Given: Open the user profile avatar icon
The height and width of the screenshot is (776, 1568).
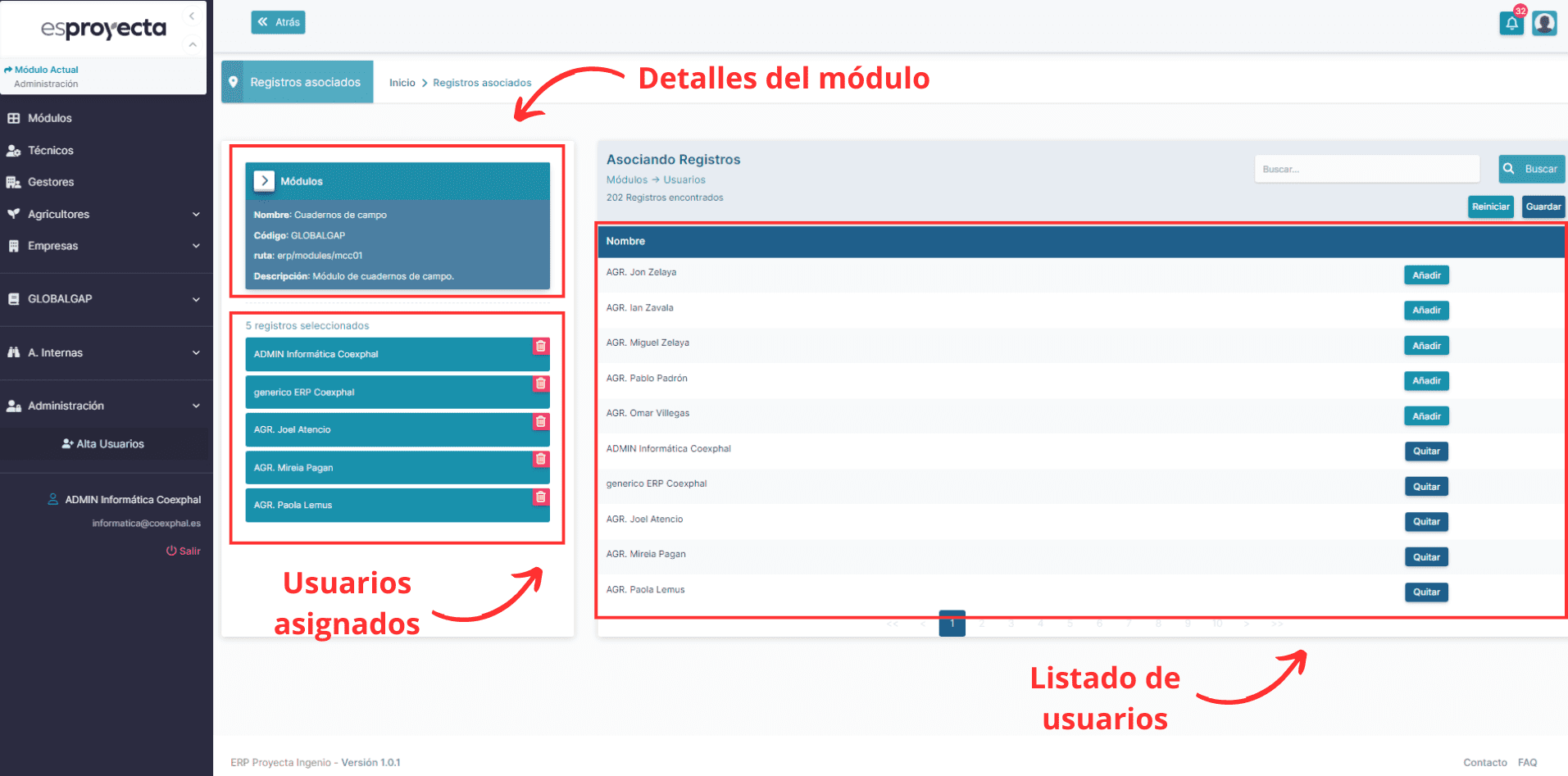Looking at the screenshot, I should point(1544,22).
